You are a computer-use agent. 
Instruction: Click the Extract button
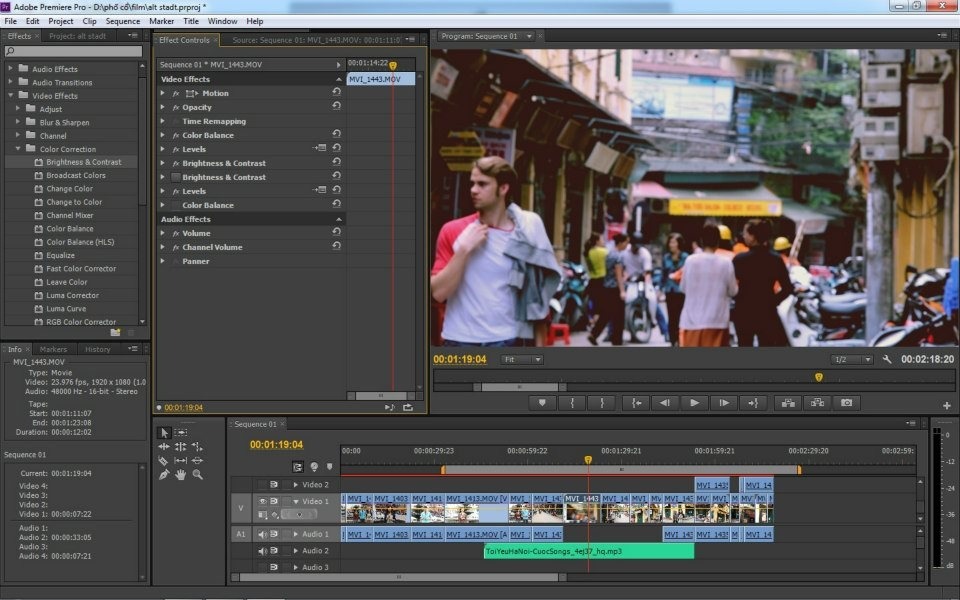(x=817, y=403)
